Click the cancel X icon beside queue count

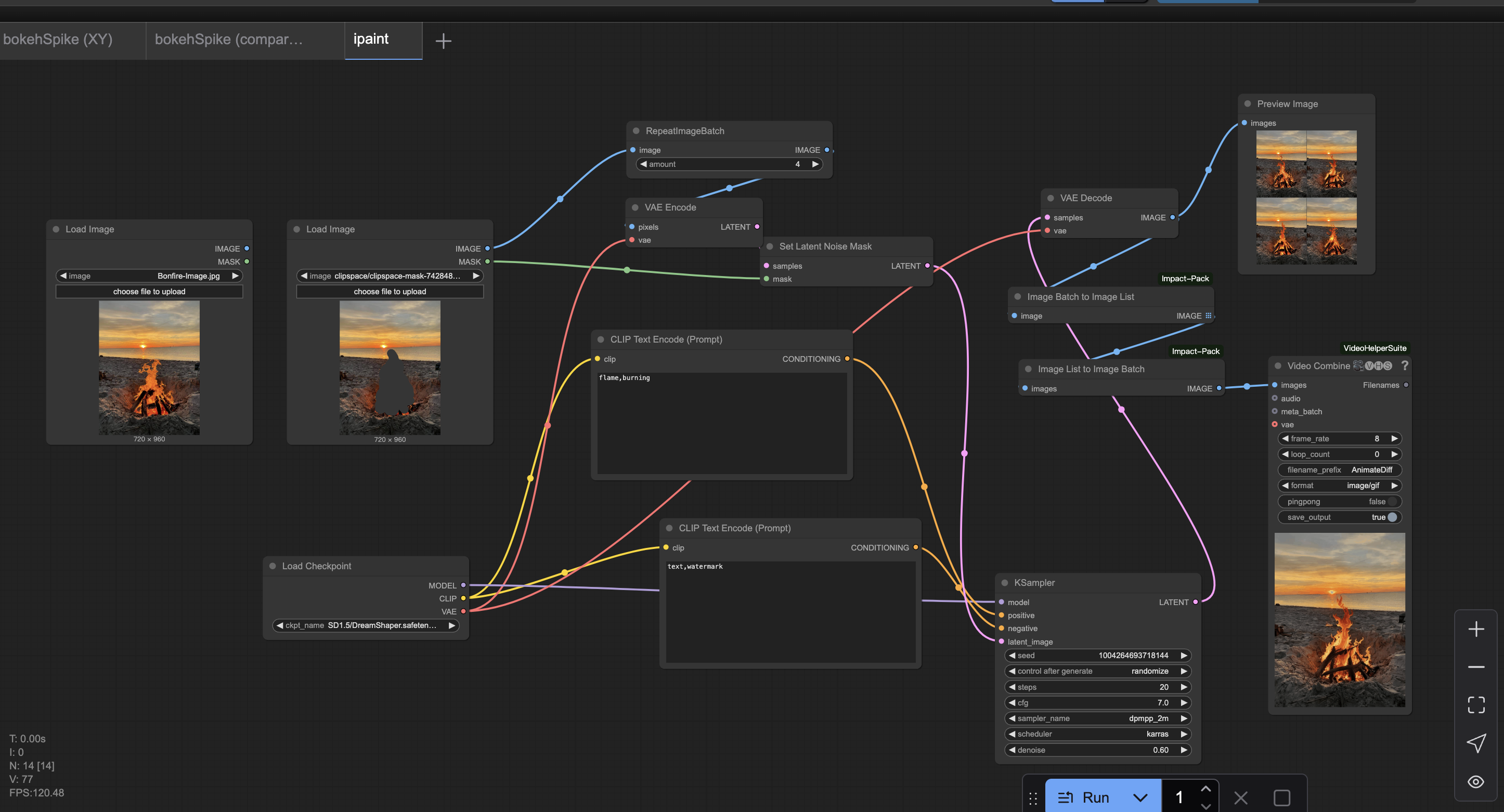click(x=1241, y=797)
